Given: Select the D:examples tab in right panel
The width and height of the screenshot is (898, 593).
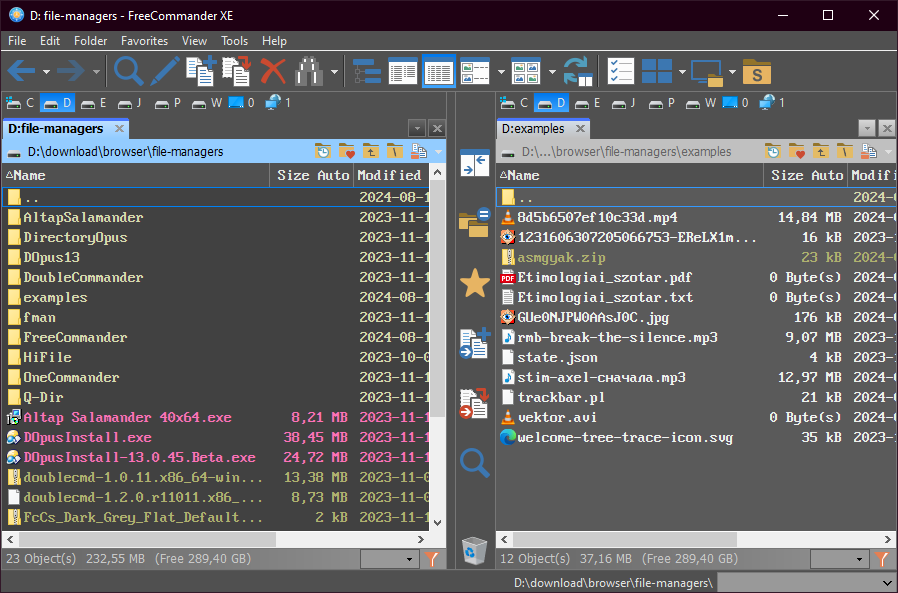Looking at the screenshot, I should [533, 128].
